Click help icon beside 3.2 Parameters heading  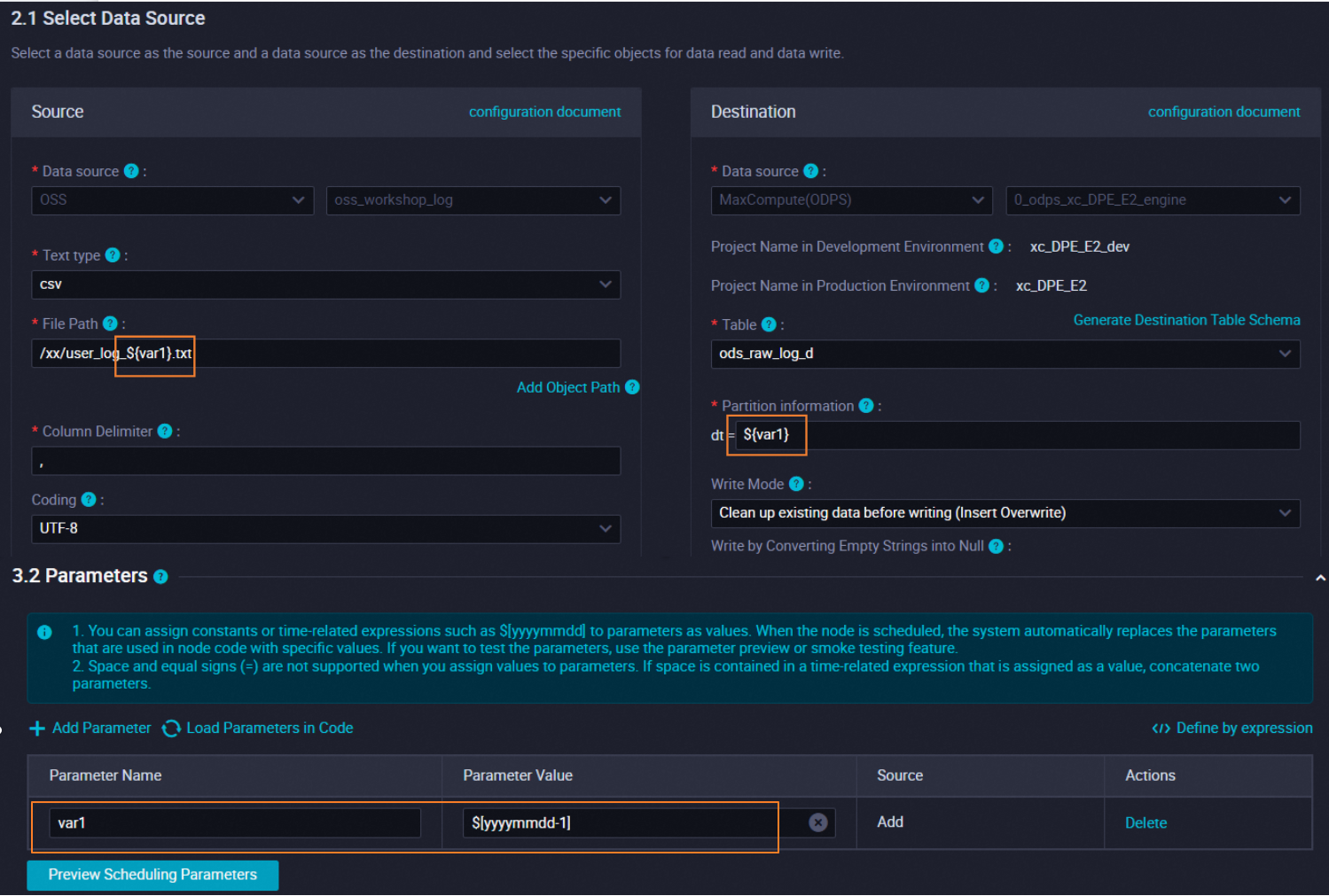[x=160, y=577]
